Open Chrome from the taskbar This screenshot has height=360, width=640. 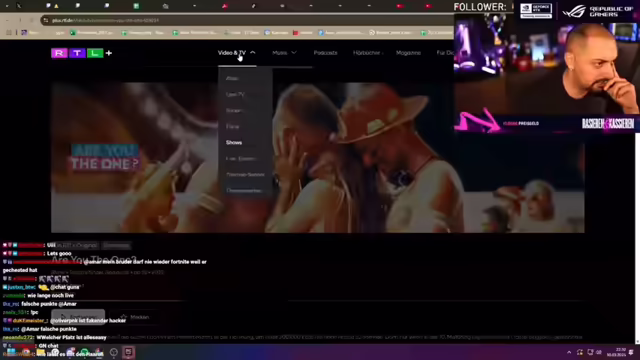tap(26, 352)
